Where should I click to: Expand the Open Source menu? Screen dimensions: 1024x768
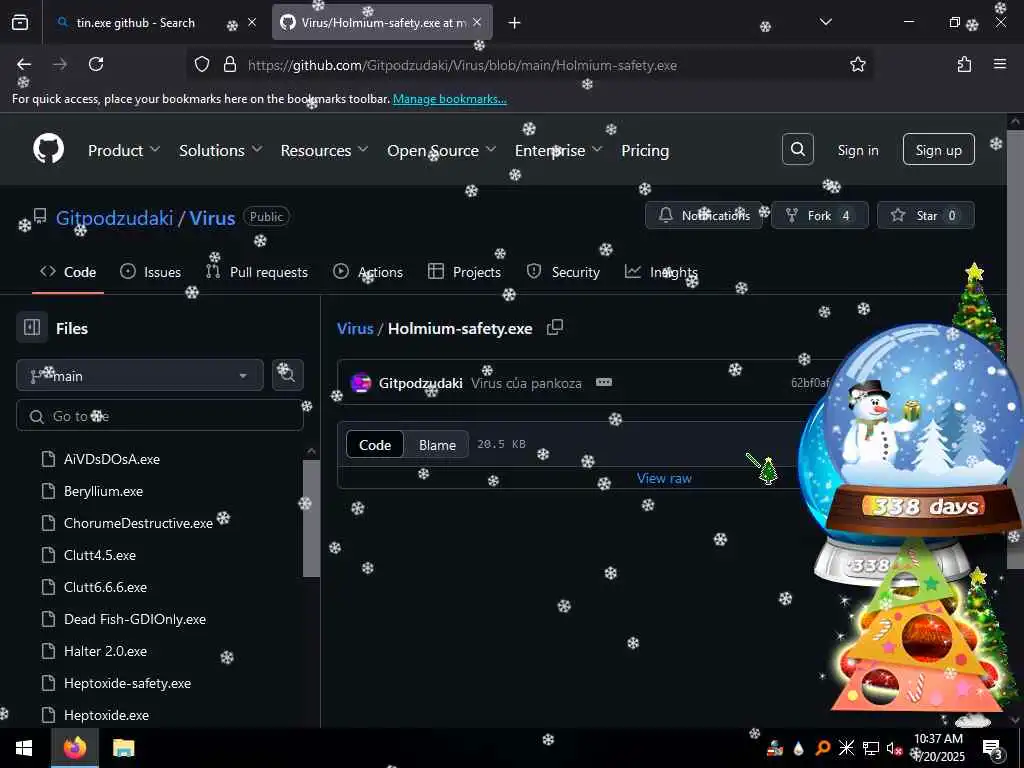[441, 150]
